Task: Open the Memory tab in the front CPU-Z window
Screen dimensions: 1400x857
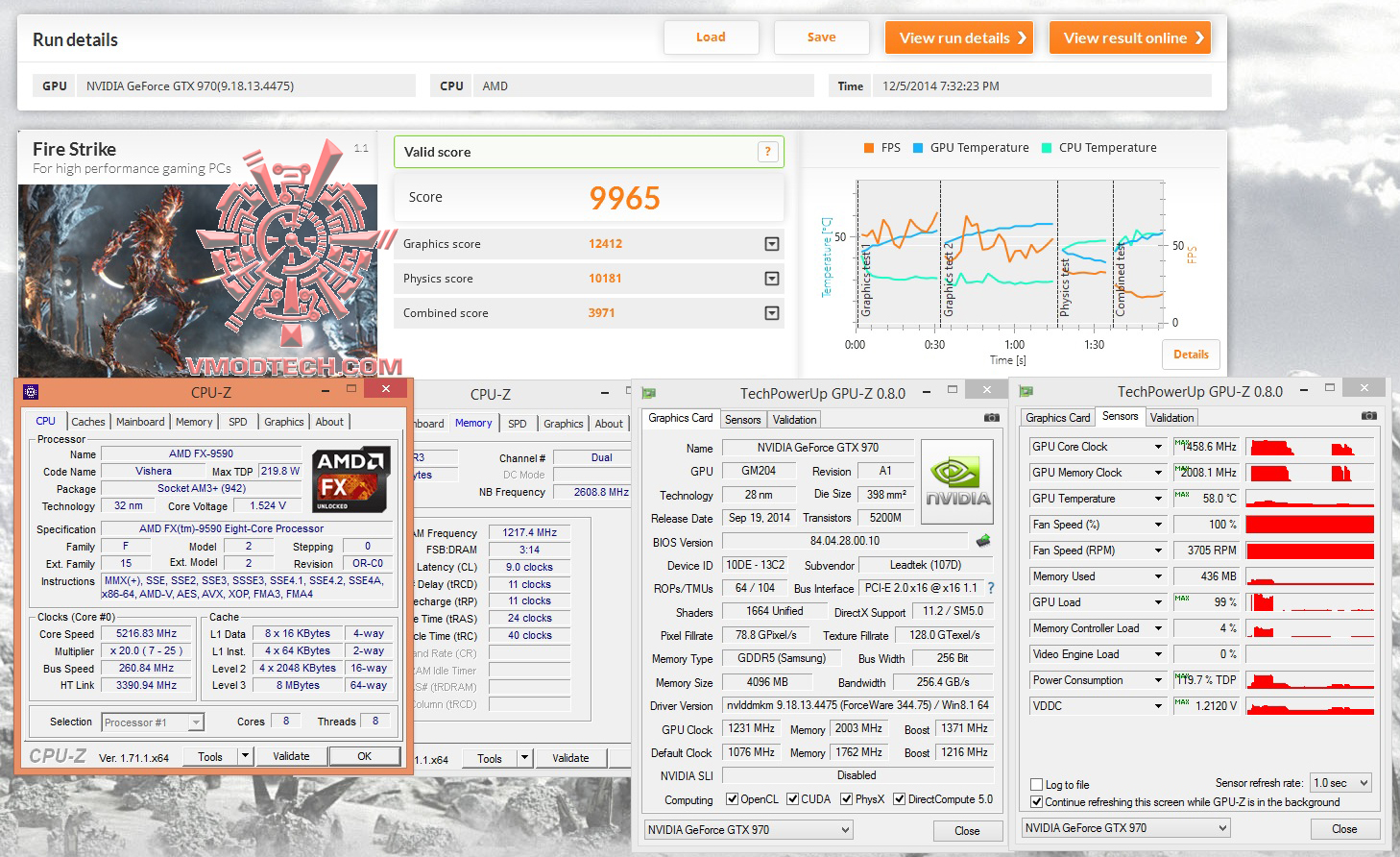Action: click(x=194, y=422)
